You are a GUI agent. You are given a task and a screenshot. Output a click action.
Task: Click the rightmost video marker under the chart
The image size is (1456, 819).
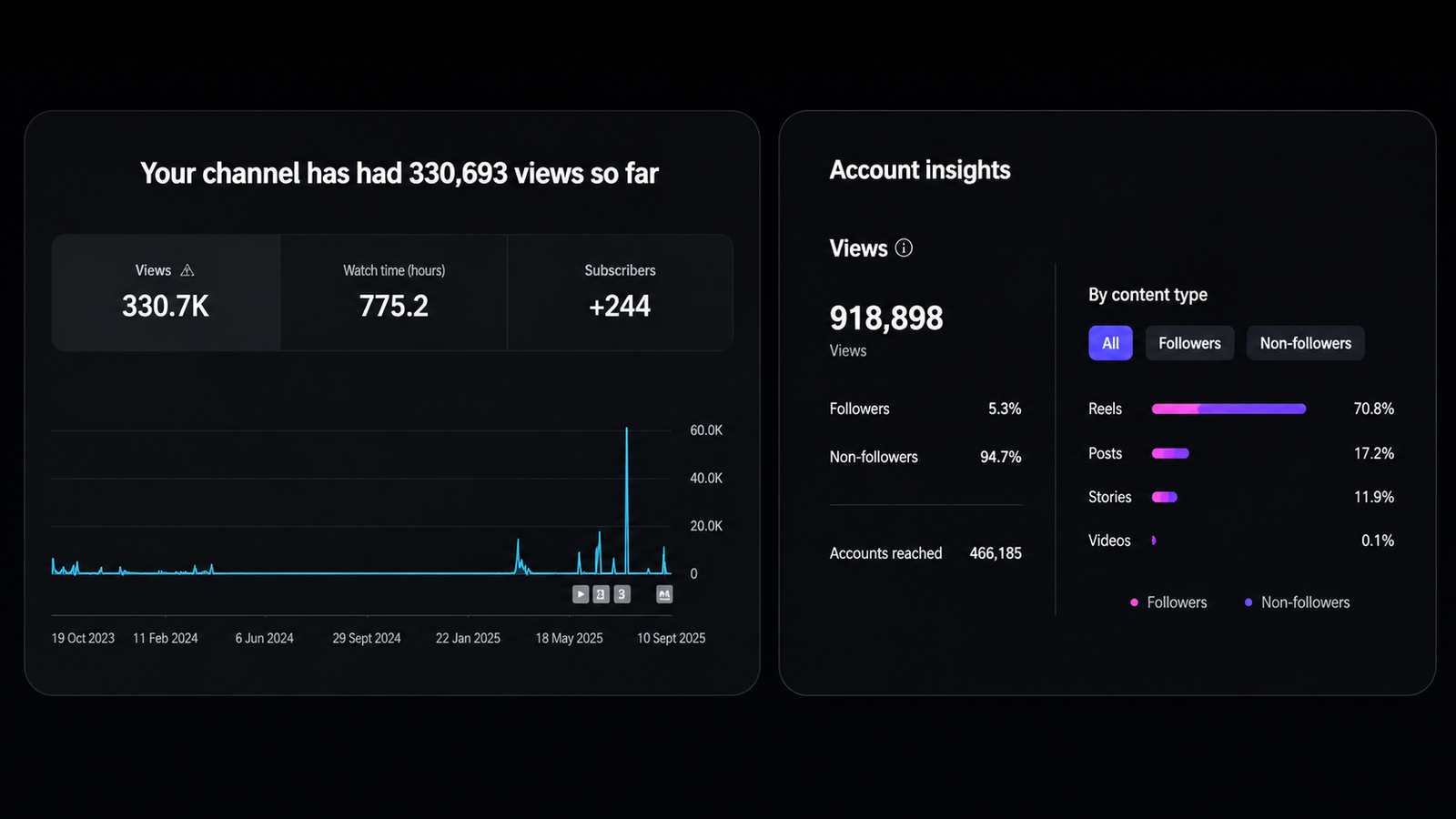(664, 594)
